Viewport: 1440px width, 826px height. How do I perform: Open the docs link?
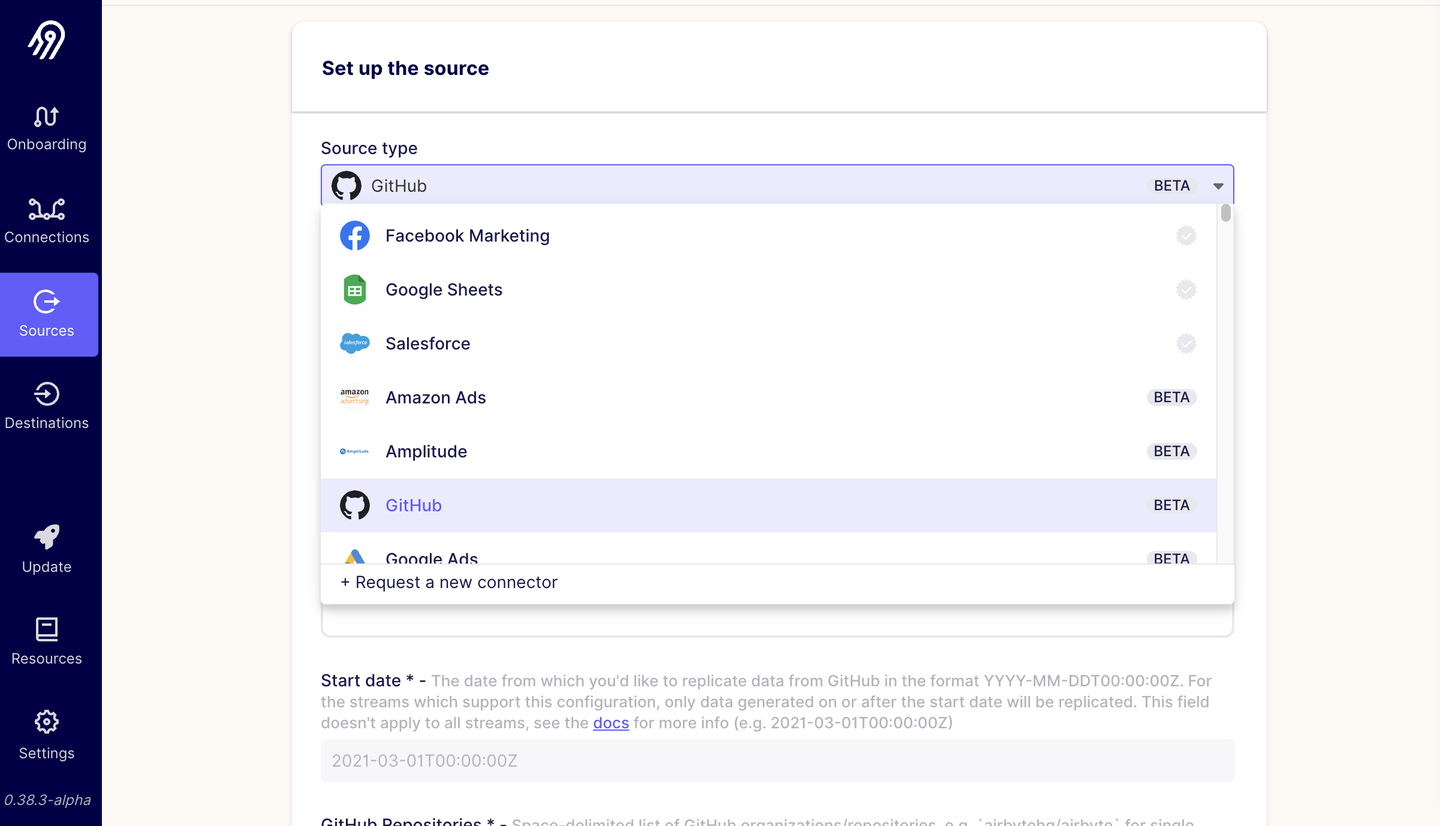pyautogui.click(x=611, y=723)
